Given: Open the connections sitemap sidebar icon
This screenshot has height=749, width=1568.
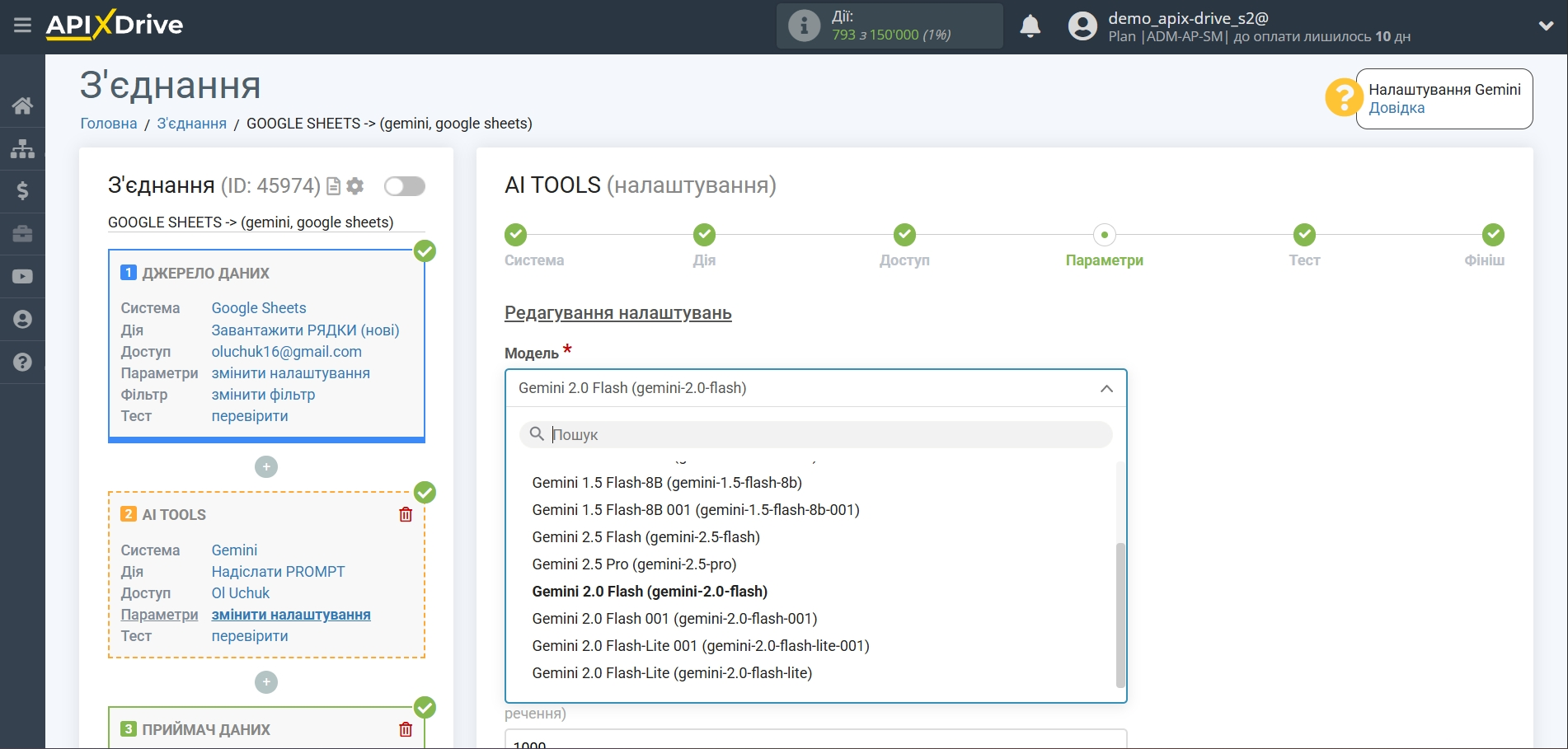Looking at the screenshot, I should tap(22, 148).
